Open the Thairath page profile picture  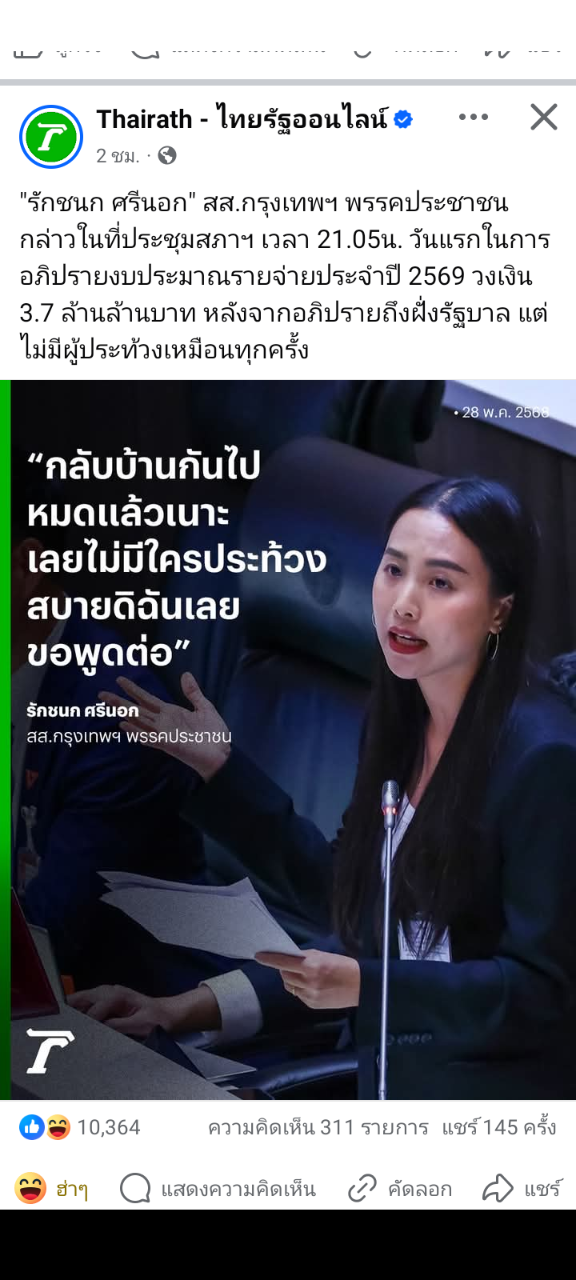click(x=51, y=137)
